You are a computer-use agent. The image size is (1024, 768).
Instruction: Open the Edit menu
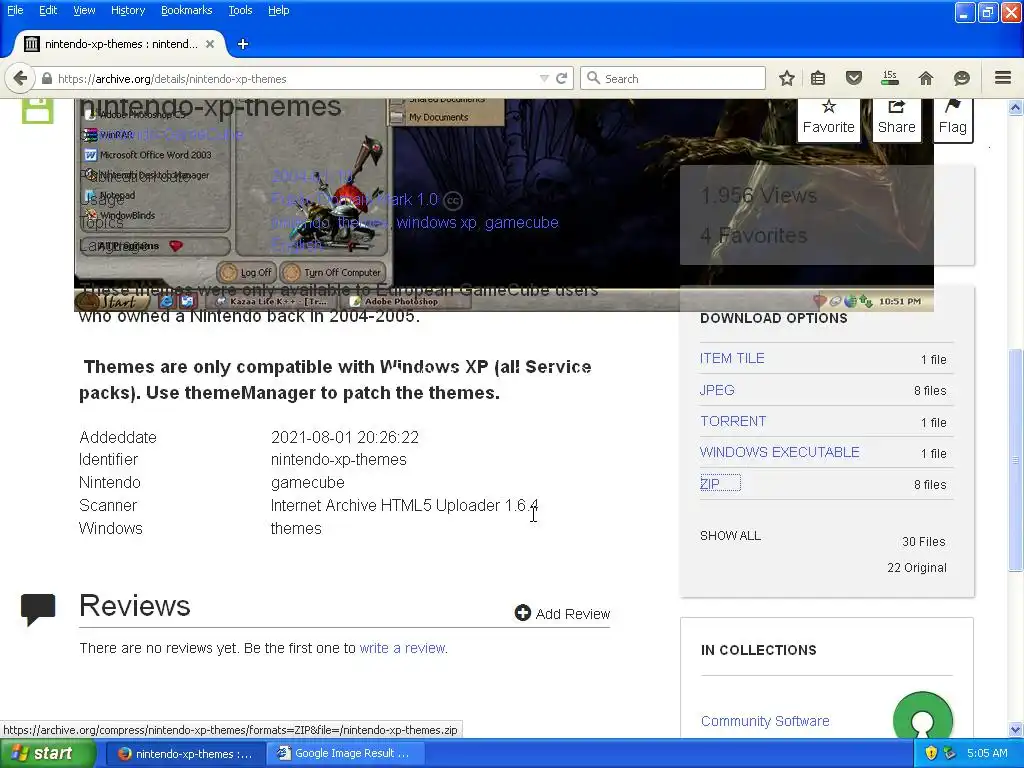tap(48, 10)
